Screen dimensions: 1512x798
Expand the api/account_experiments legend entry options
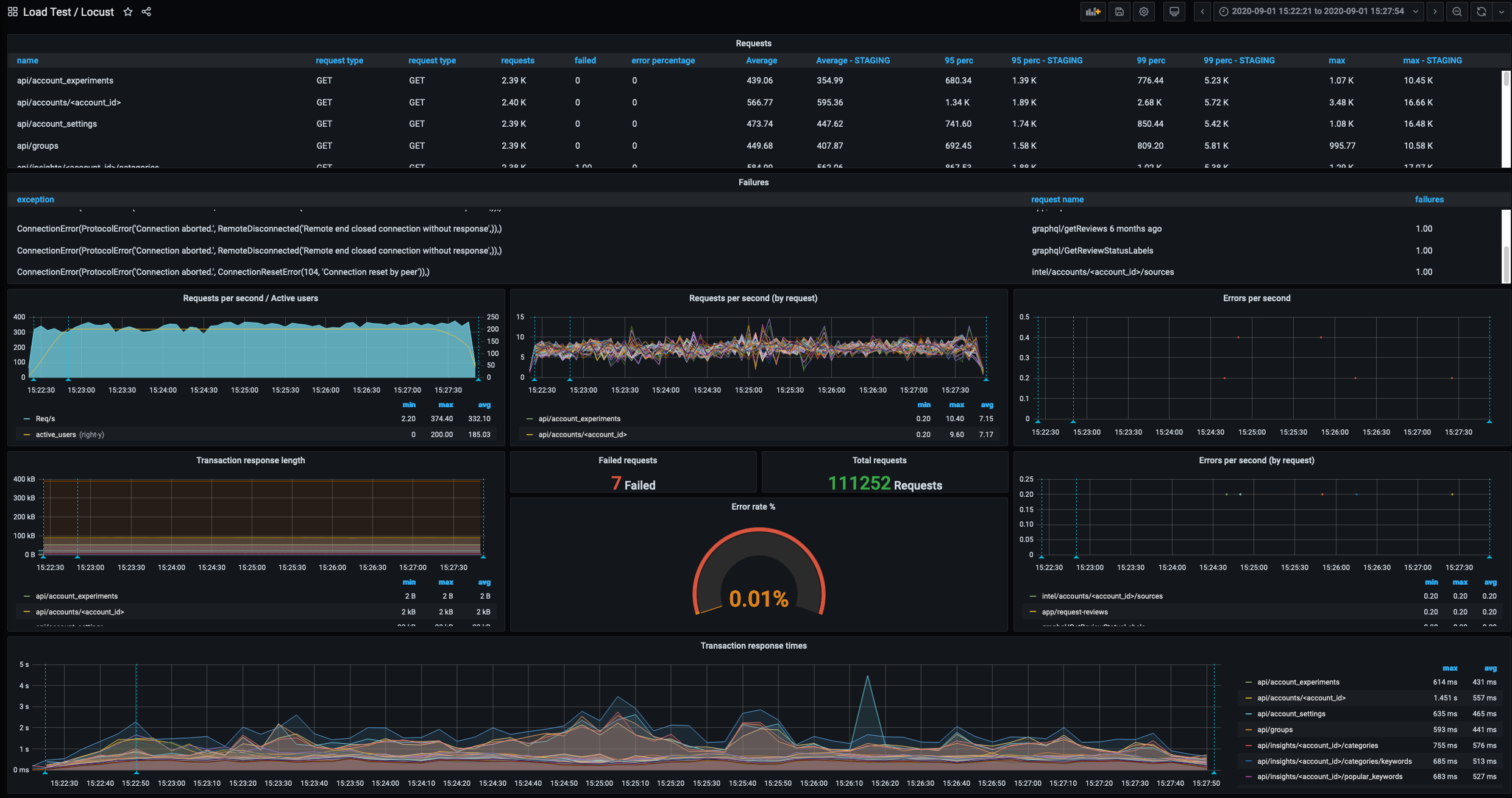(579, 418)
